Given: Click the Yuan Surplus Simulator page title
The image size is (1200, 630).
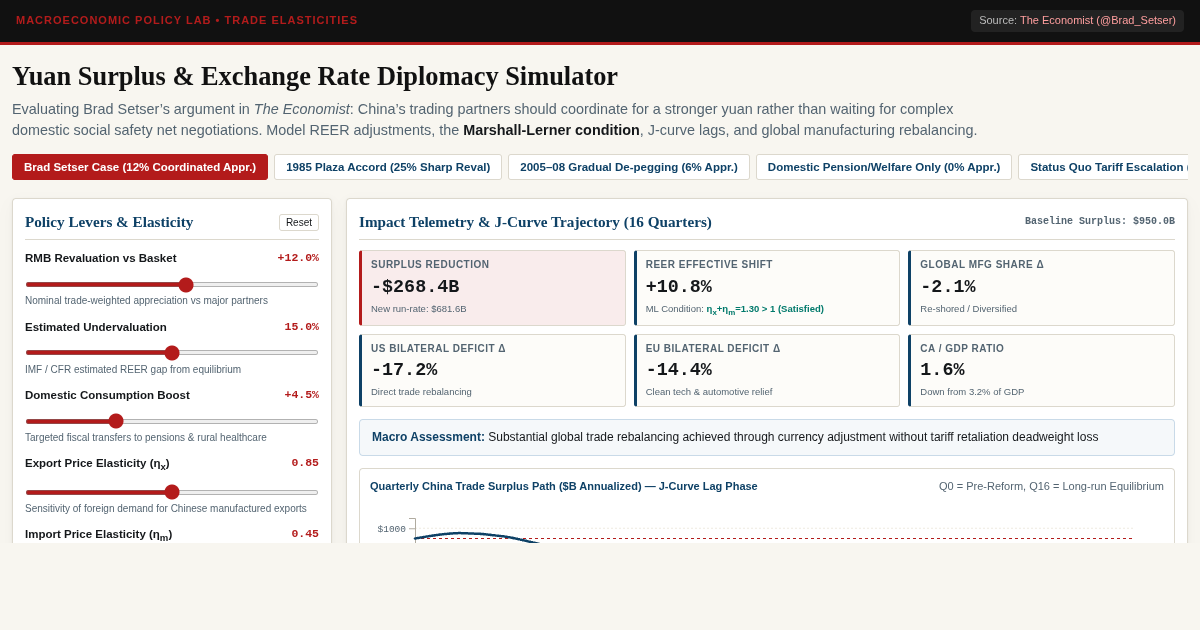Looking at the screenshot, I should click(315, 76).
